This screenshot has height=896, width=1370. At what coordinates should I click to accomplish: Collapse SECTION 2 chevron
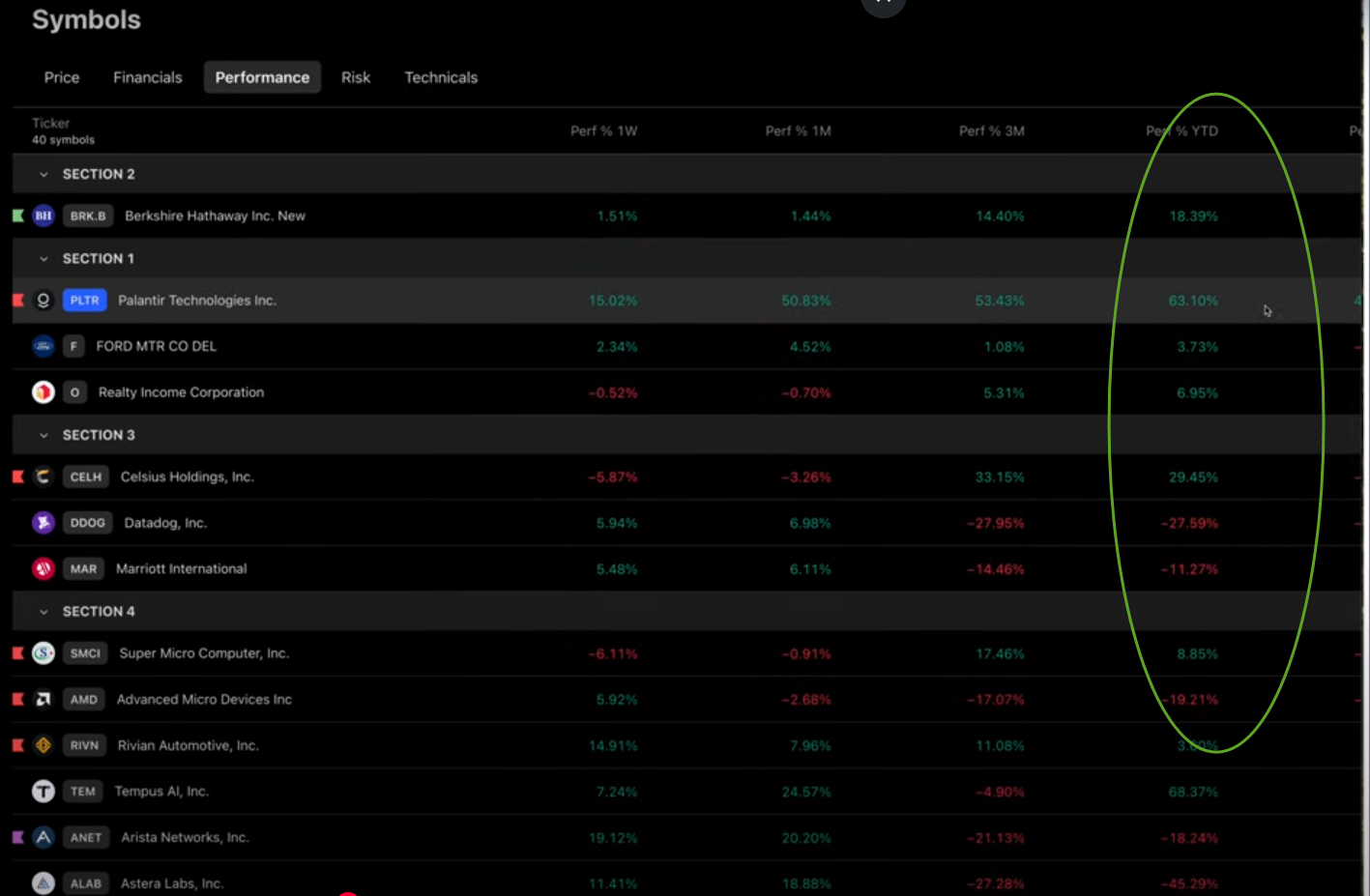click(44, 175)
